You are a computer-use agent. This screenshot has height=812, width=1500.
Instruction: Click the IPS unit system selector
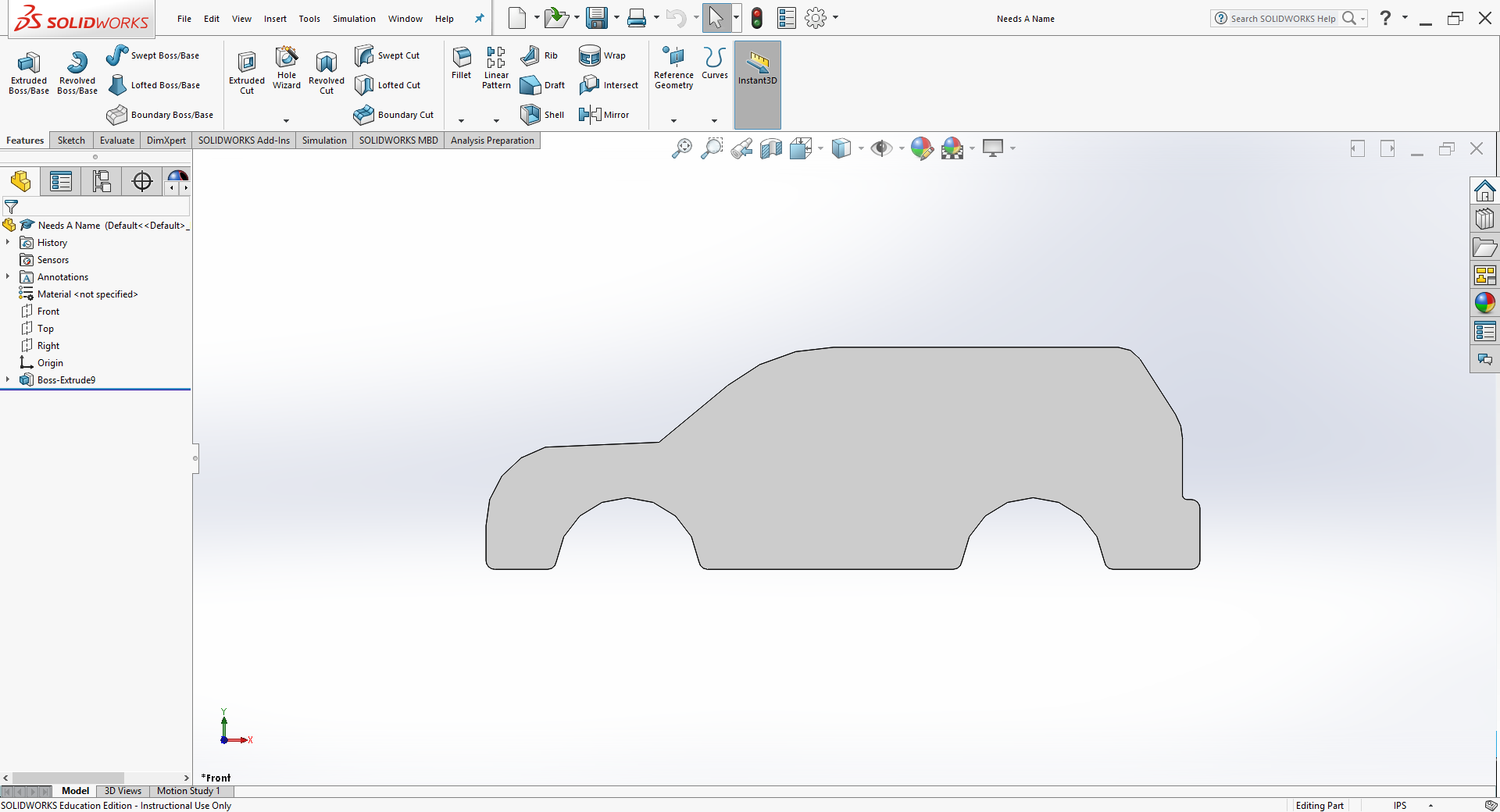point(1400,806)
